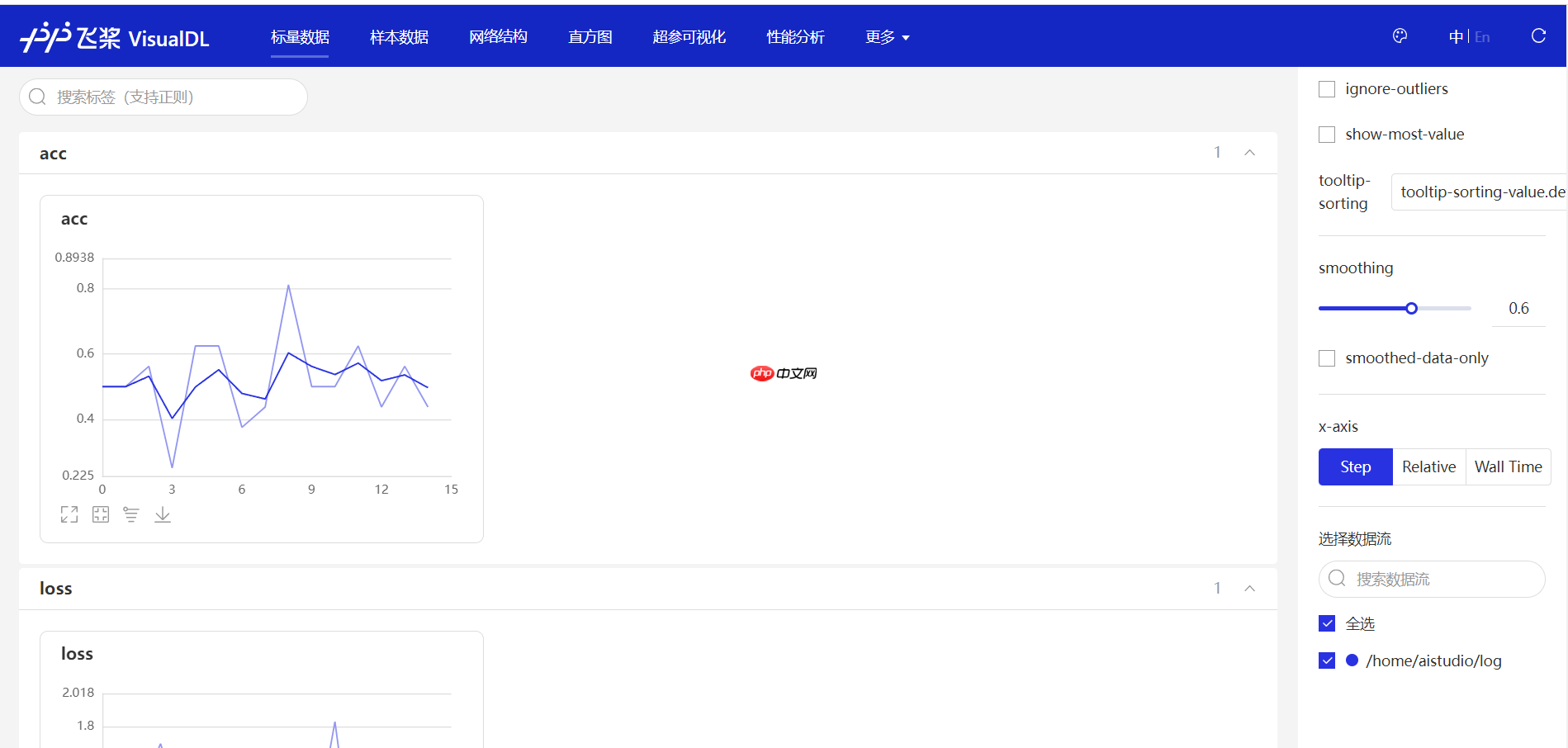This screenshot has width=1568, height=748.
Task: Enable the ignore-outliers checkbox
Action: tap(1327, 88)
